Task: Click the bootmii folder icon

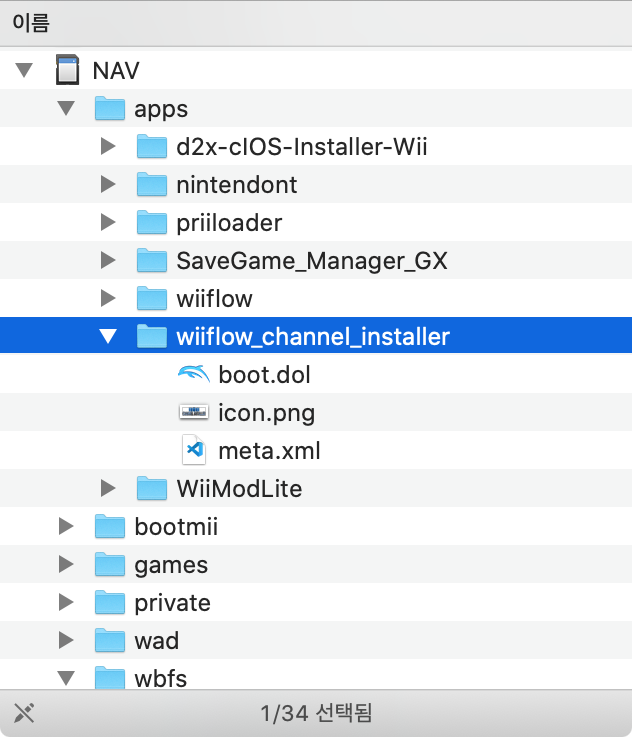Action: pyautogui.click(x=109, y=526)
